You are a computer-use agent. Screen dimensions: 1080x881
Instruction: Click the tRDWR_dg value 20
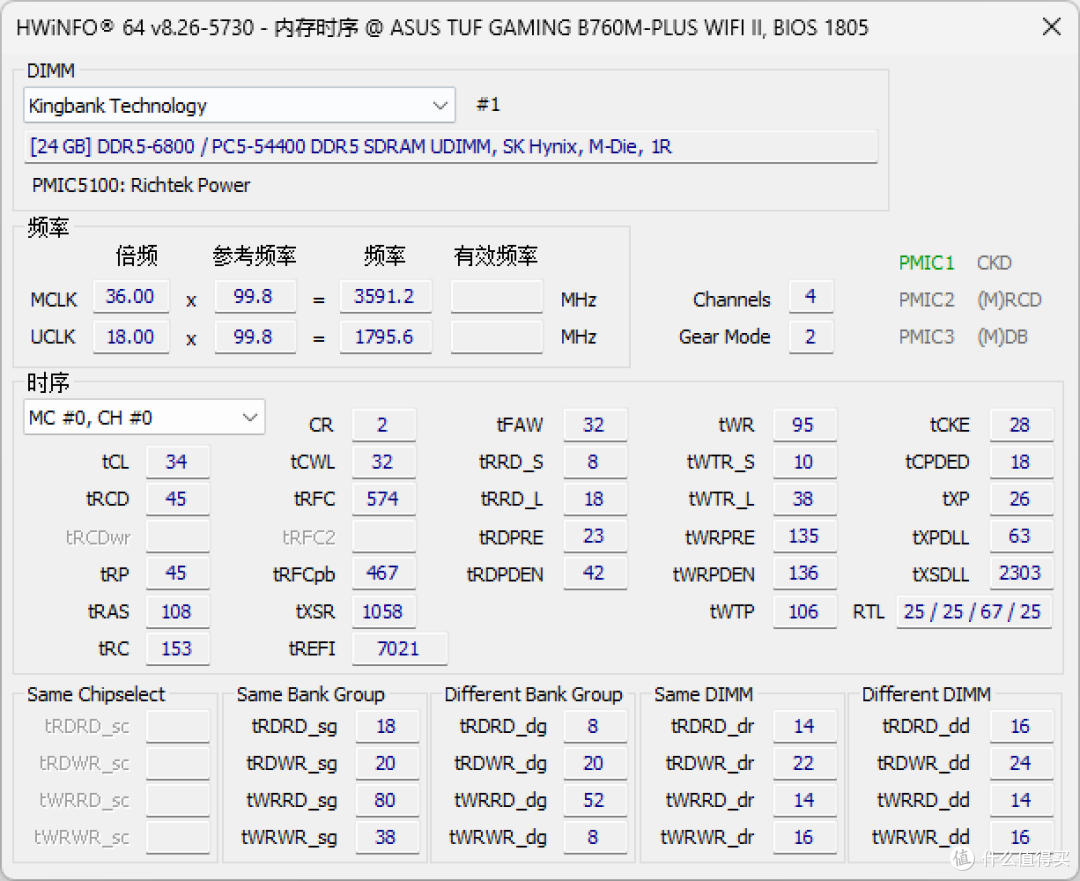[594, 763]
